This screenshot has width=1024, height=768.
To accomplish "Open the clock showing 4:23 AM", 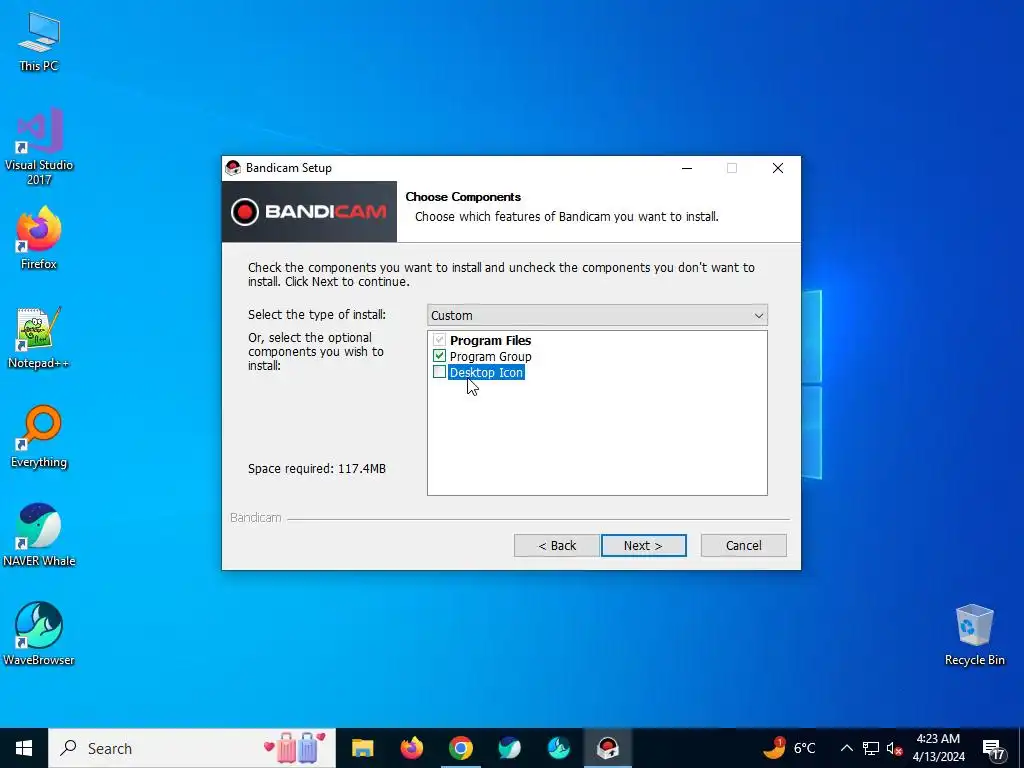I will pyautogui.click(x=938, y=748).
